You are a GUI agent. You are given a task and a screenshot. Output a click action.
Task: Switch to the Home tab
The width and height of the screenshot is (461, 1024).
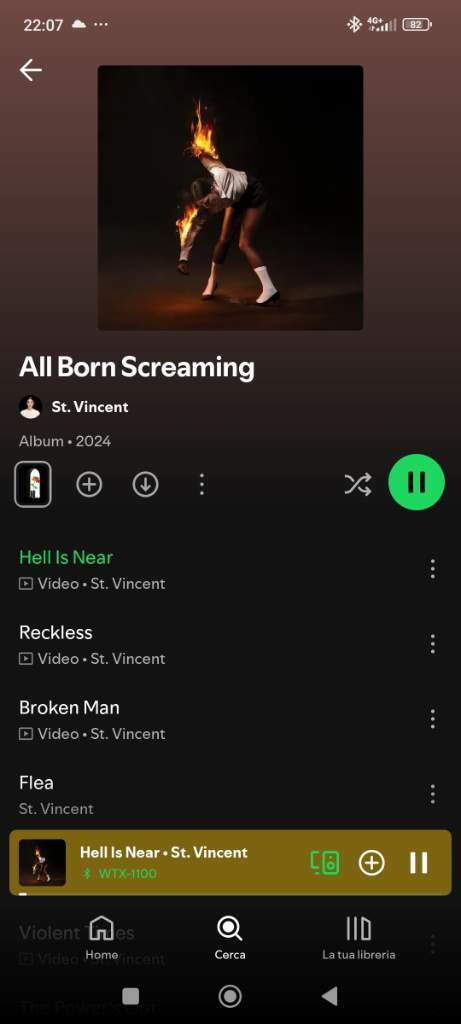[102, 938]
